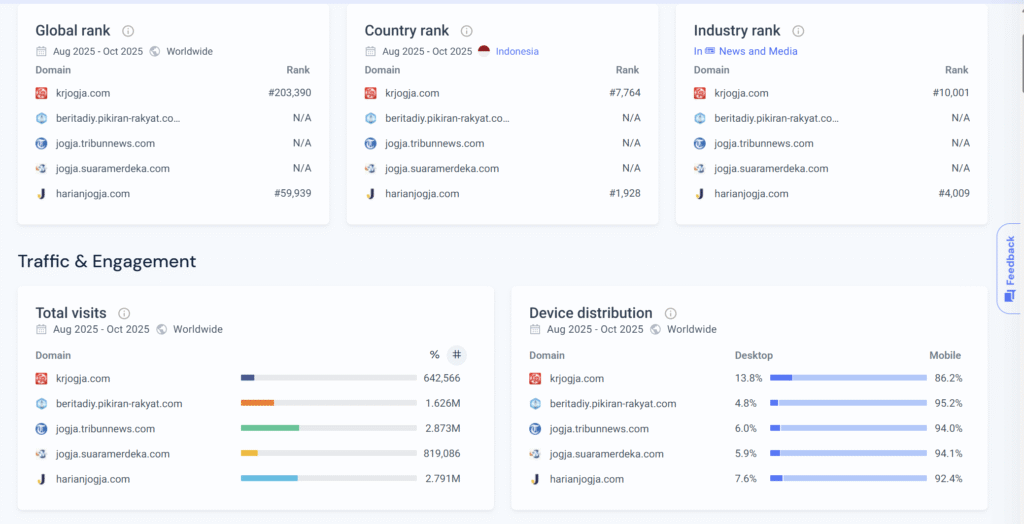Click the green jogja.tribunnews.com visits bar
The image size is (1024, 524).
point(270,429)
